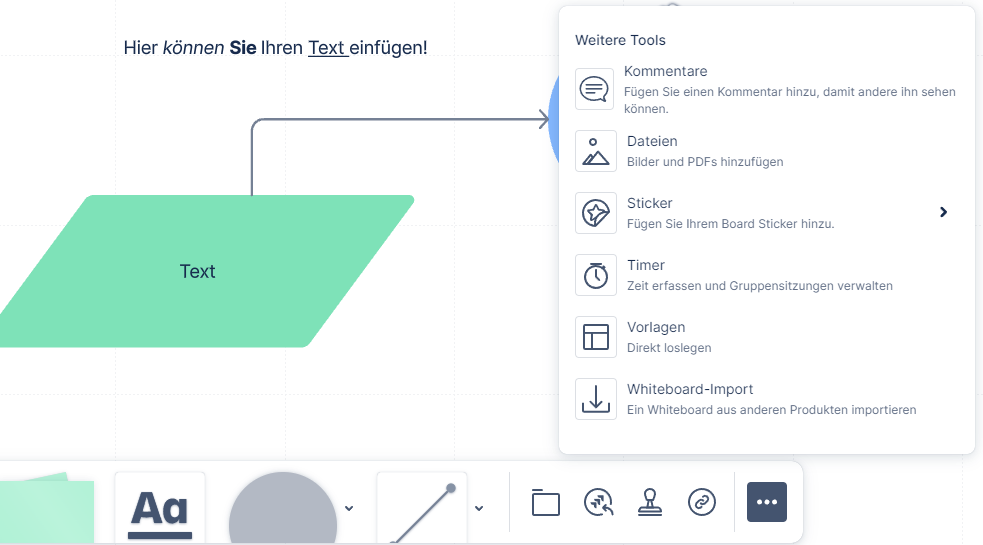Choose Kommentare menu entry

766,89
